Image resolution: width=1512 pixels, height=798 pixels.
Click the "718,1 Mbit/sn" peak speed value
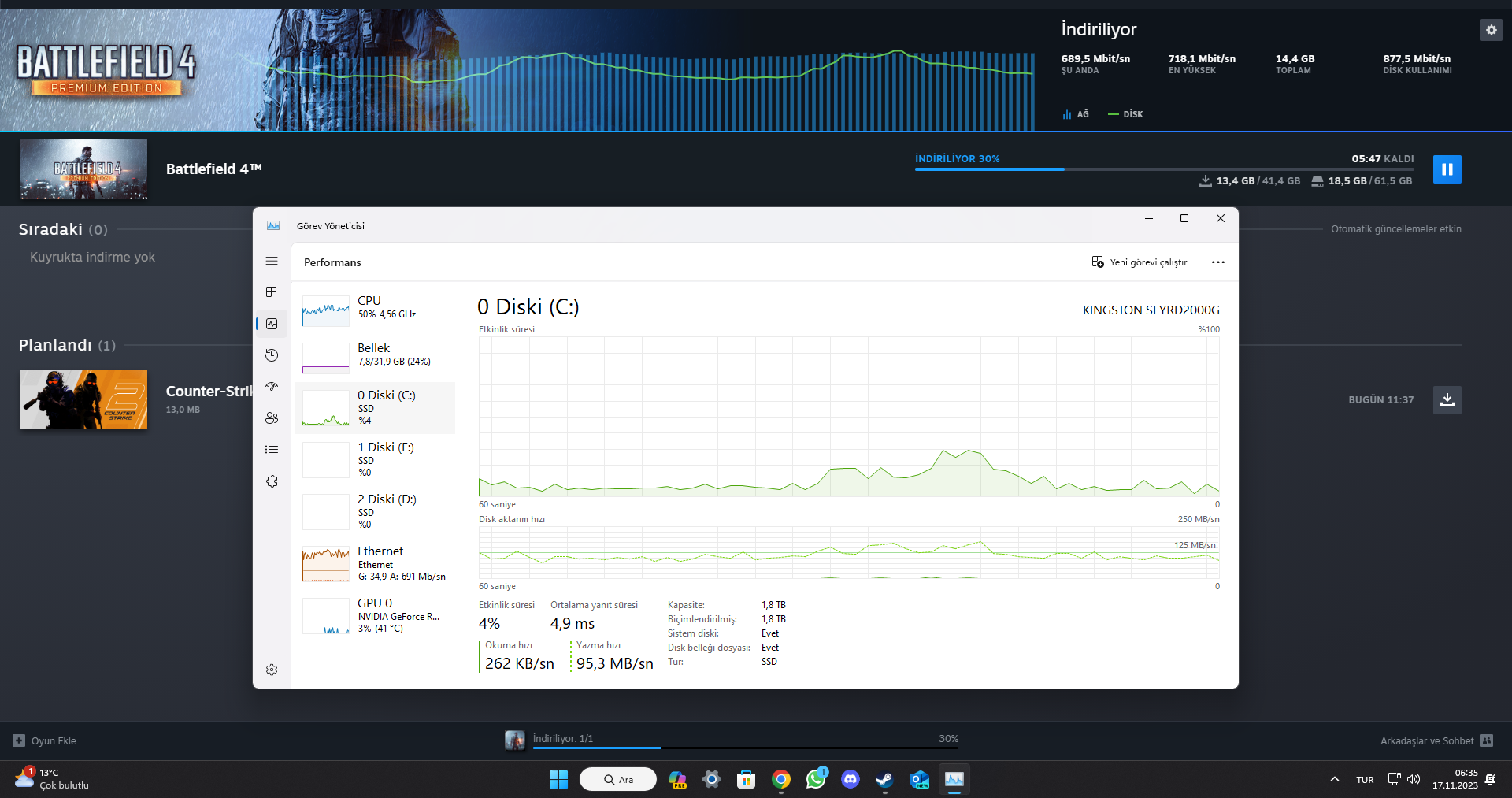[x=1202, y=59]
